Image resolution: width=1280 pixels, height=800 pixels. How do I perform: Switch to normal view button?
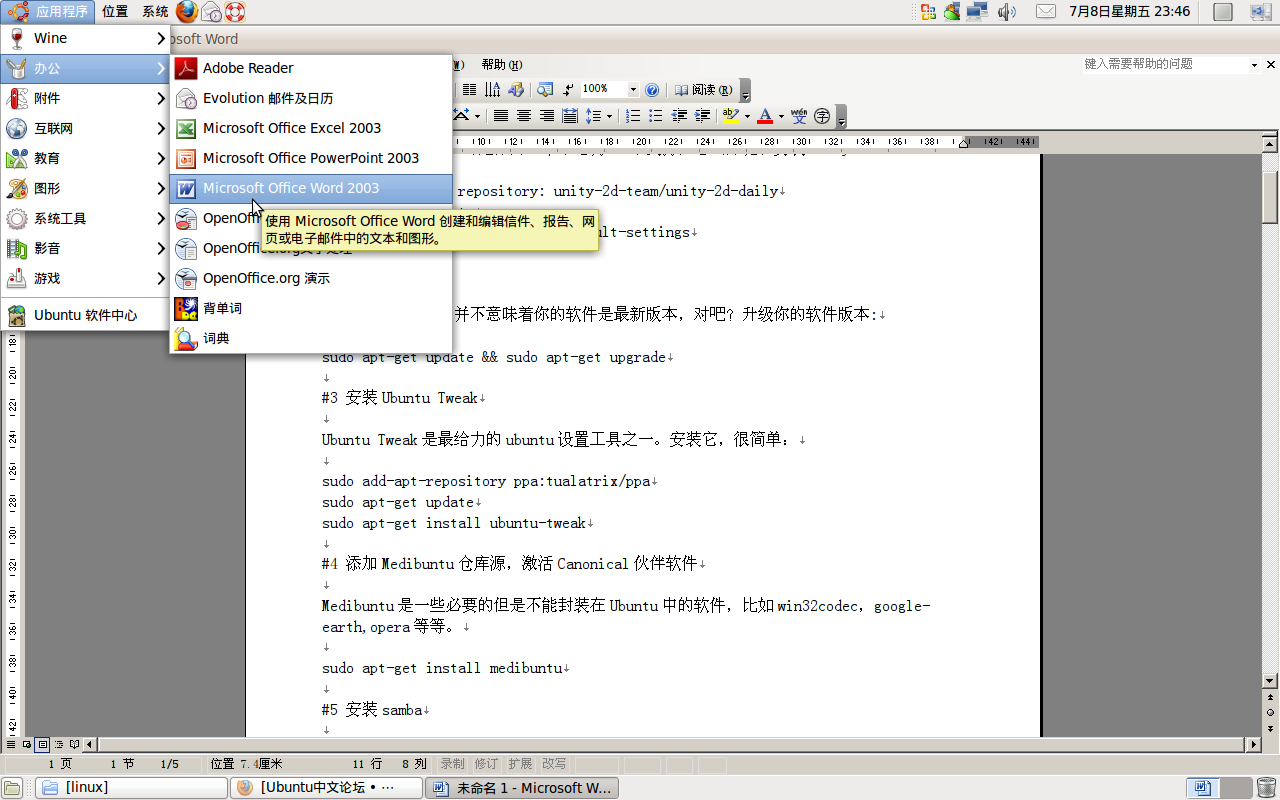[11, 744]
